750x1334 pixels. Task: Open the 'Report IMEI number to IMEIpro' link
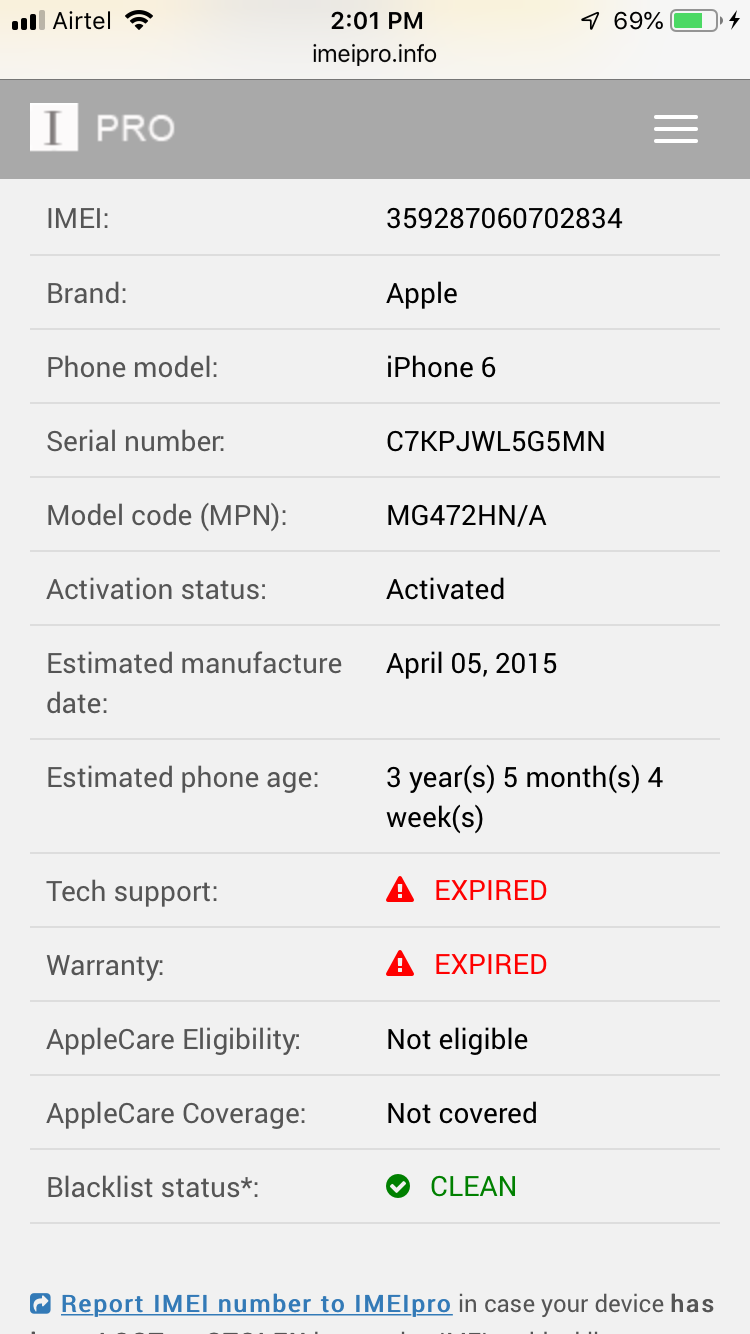click(x=256, y=1304)
